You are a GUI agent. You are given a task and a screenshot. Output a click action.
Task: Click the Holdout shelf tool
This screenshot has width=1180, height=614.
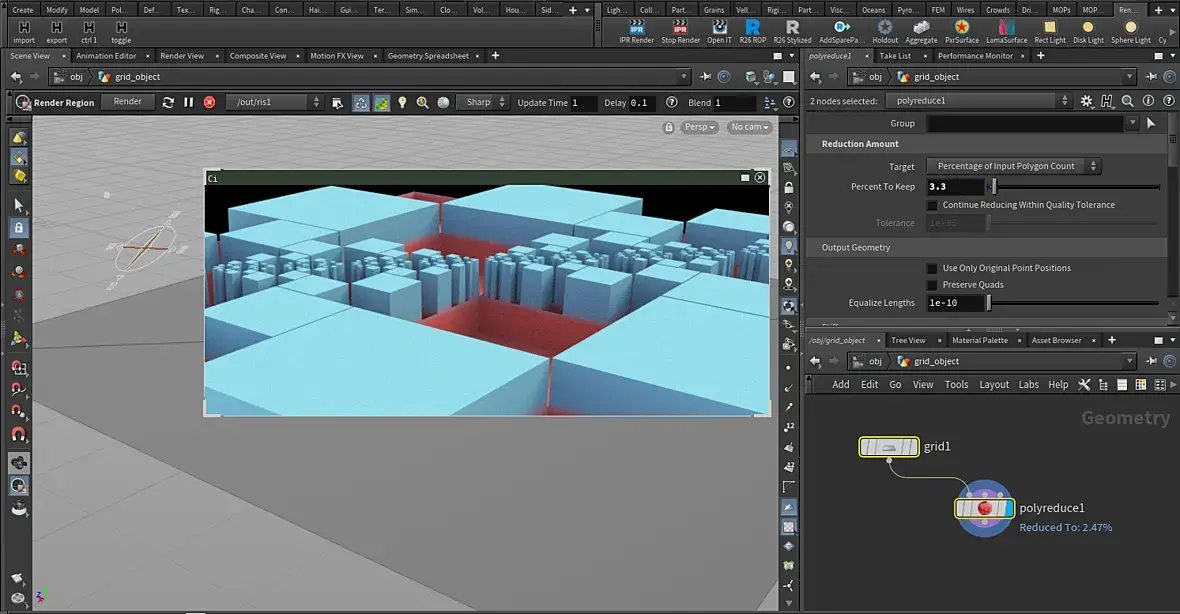(x=884, y=31)
